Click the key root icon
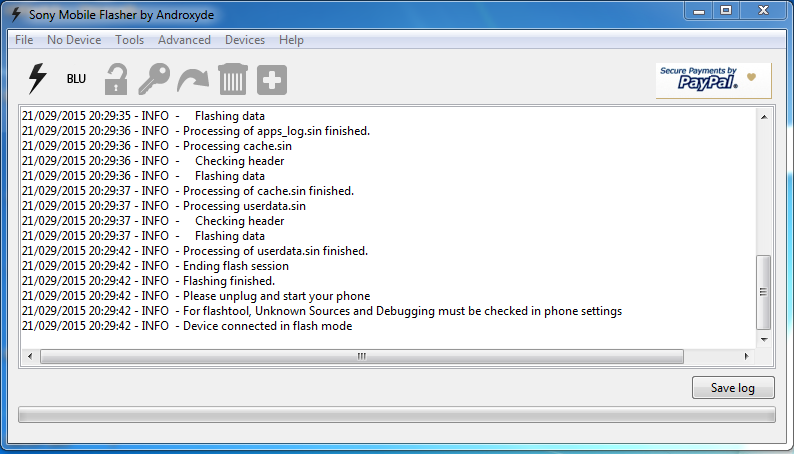Image resolution: width=794 pixels, height=454 pixels. click(x=153, y=79)
